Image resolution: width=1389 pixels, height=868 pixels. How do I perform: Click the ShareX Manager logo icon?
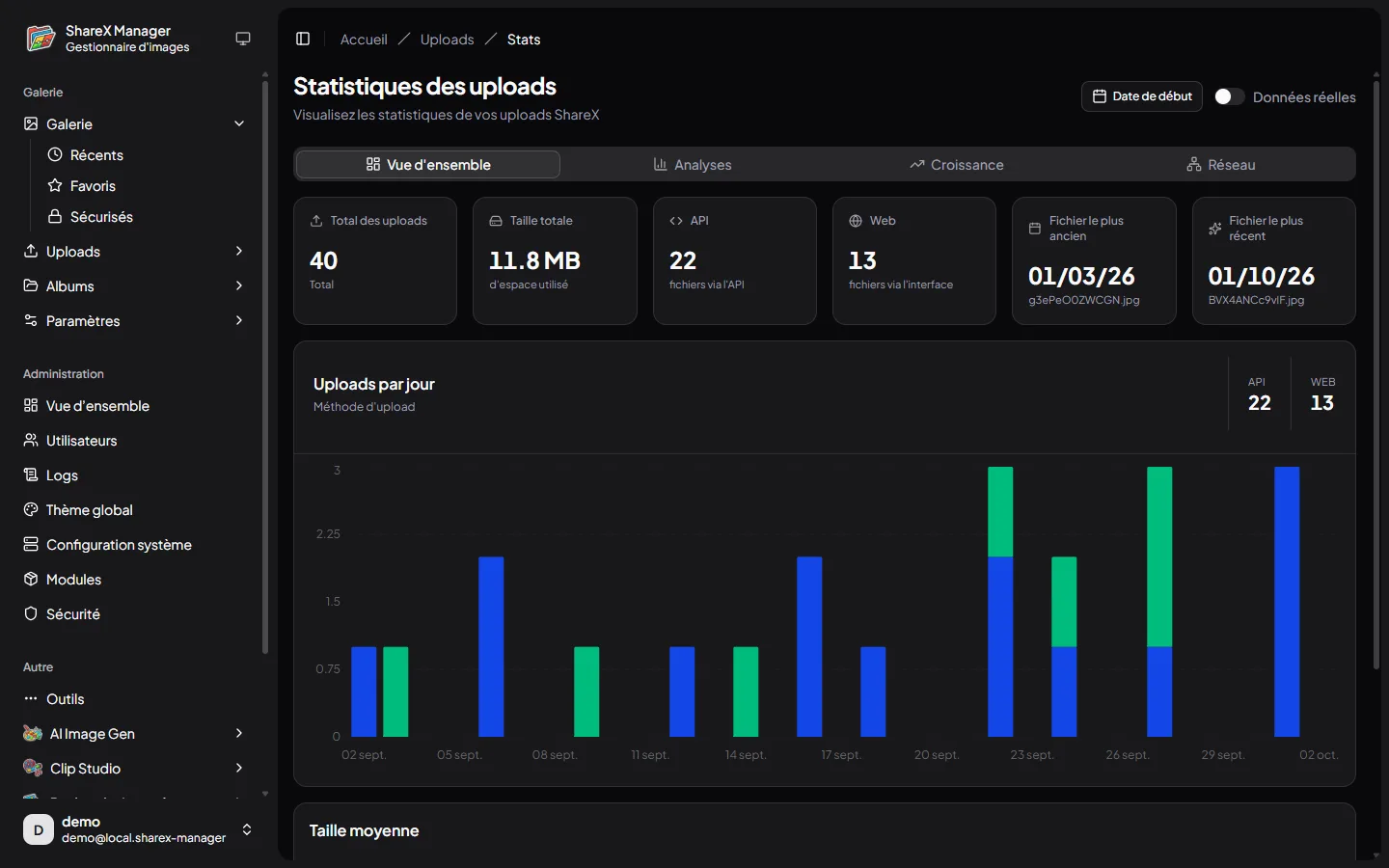click(x=41, y=39)
